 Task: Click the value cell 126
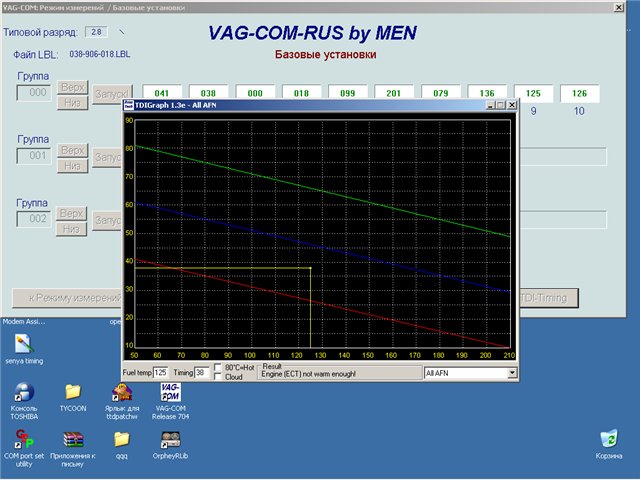[580, 93]
